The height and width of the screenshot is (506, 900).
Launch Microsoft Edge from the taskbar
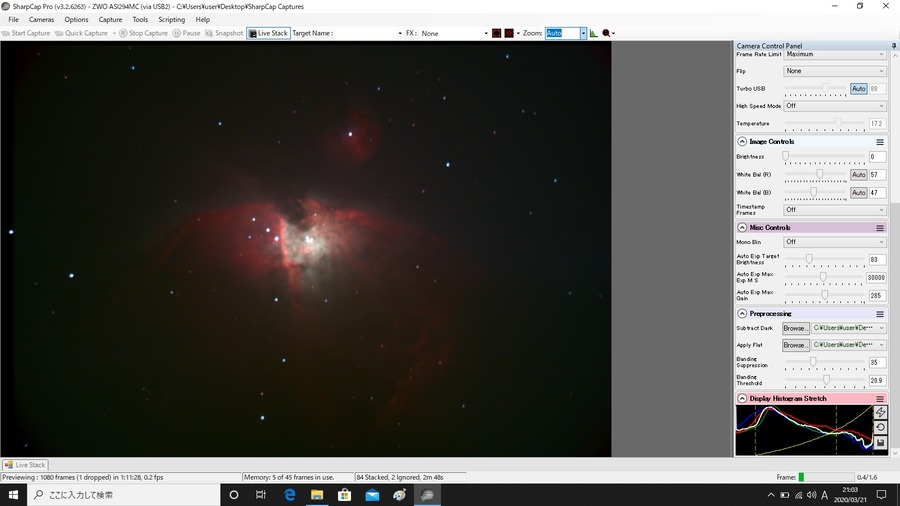(x=289, y=495)
